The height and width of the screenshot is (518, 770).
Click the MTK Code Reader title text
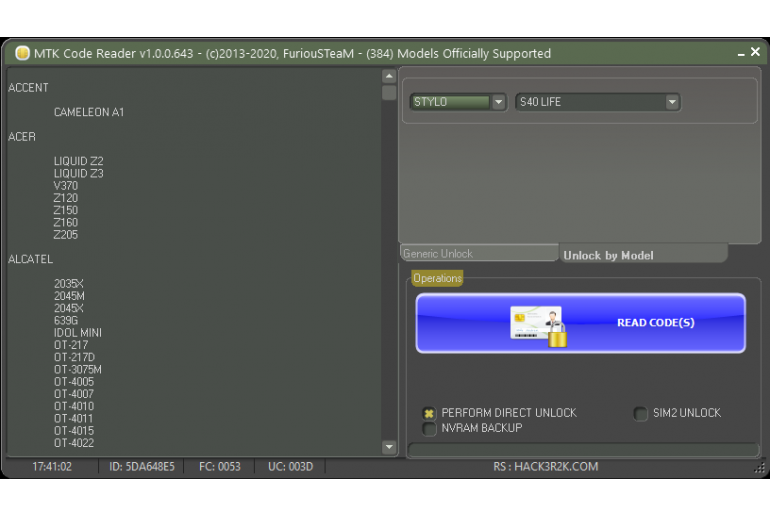[x=292, y=54]
